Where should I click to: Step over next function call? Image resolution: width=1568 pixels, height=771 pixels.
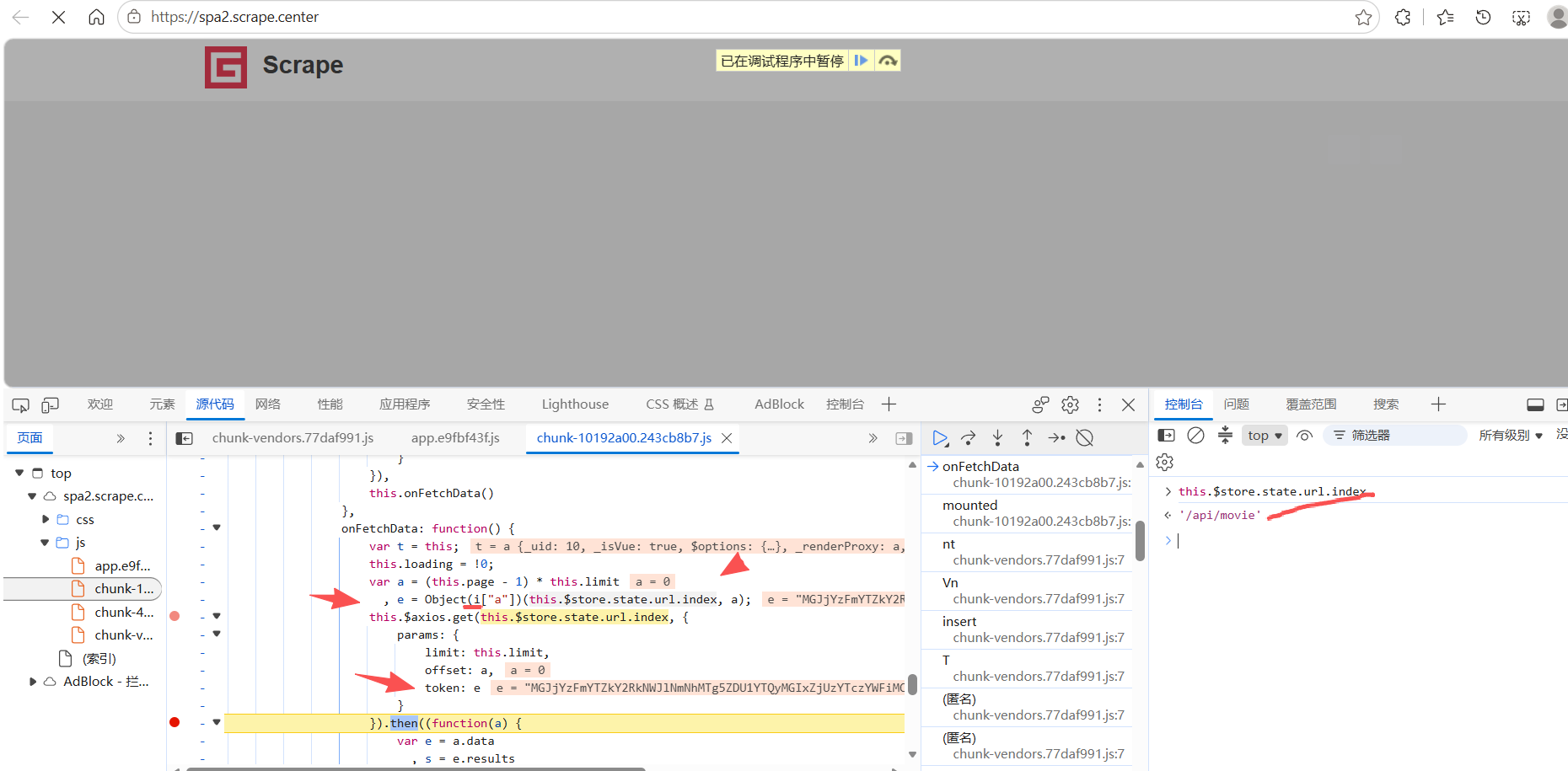point(969,438)
